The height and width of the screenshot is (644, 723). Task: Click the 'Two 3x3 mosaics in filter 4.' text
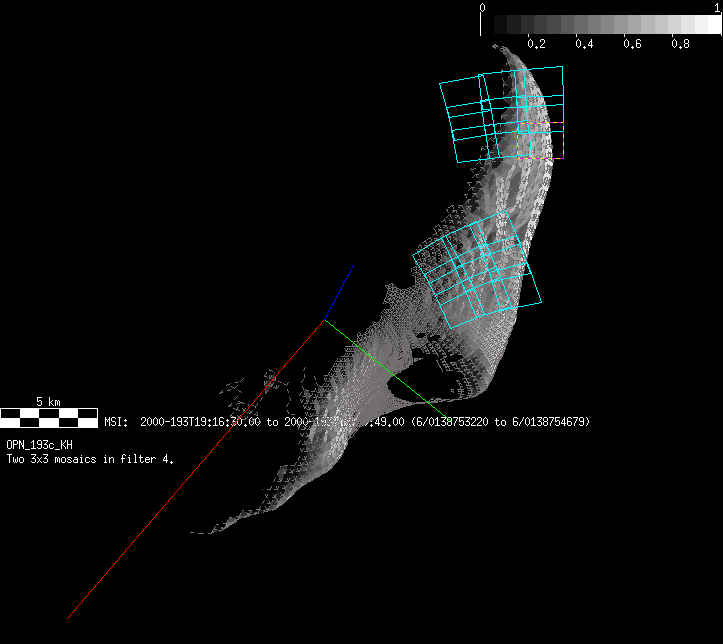click(x=90, y=459)
